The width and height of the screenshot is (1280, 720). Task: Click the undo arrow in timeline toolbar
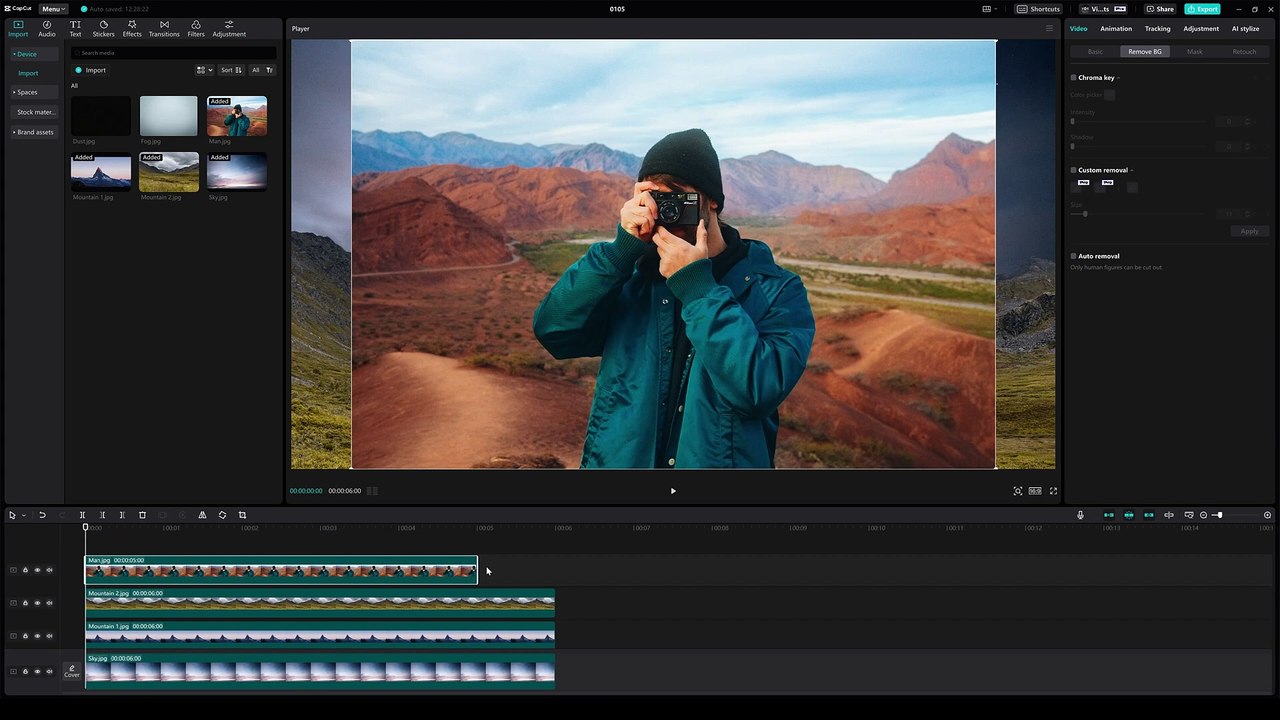click(x=42, y=515)
